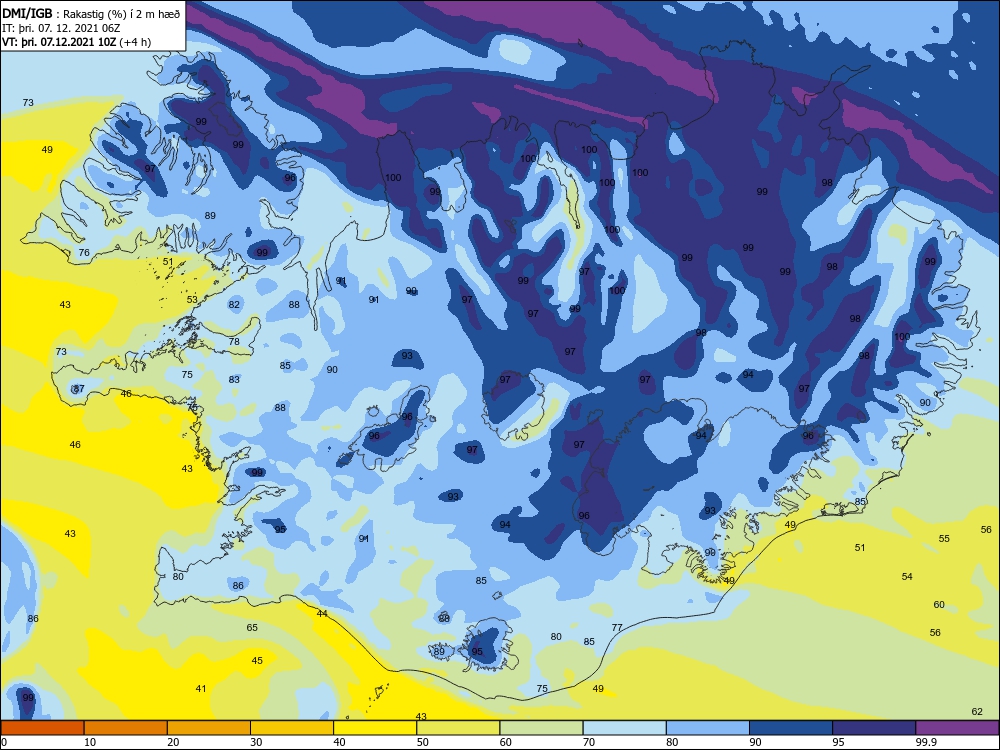Screen dimensions: 1000x750
Task: Click the map humidity value '44'
Action: 322,614
